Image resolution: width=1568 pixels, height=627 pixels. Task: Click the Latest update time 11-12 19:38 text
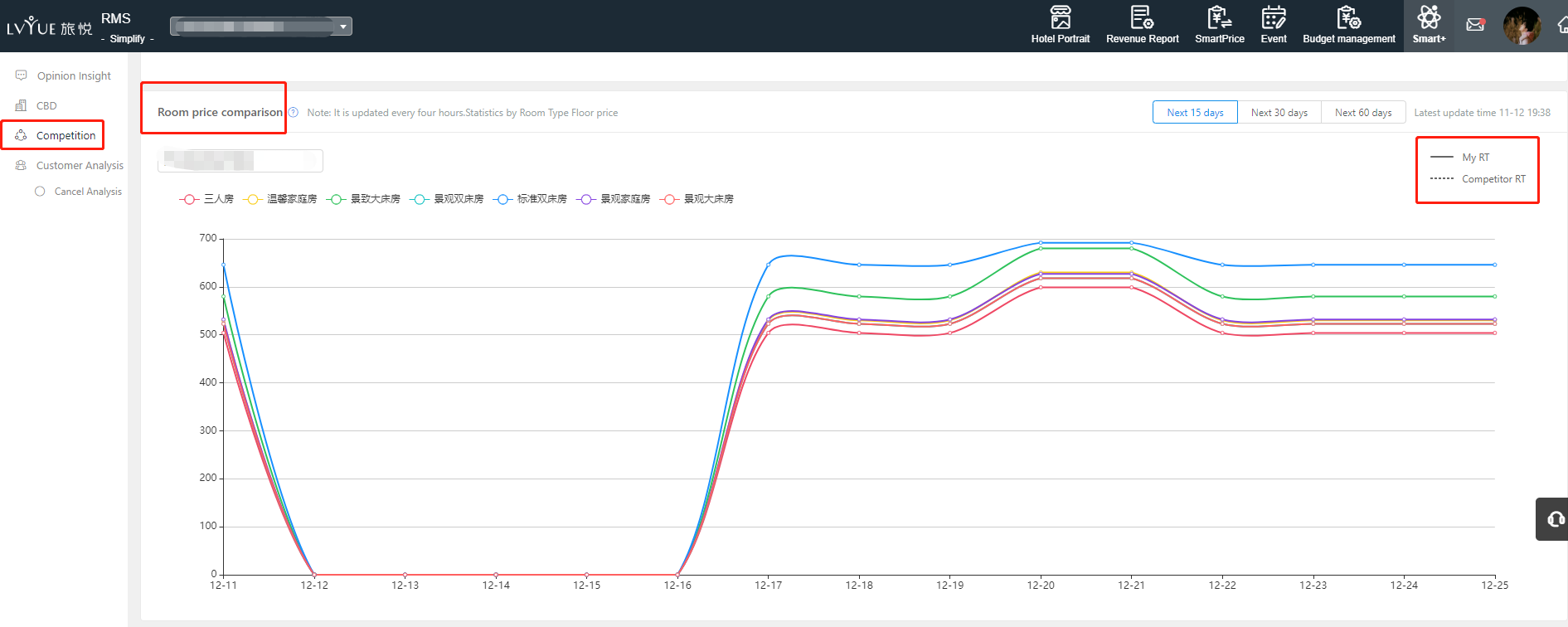[x=1482, y=112]
